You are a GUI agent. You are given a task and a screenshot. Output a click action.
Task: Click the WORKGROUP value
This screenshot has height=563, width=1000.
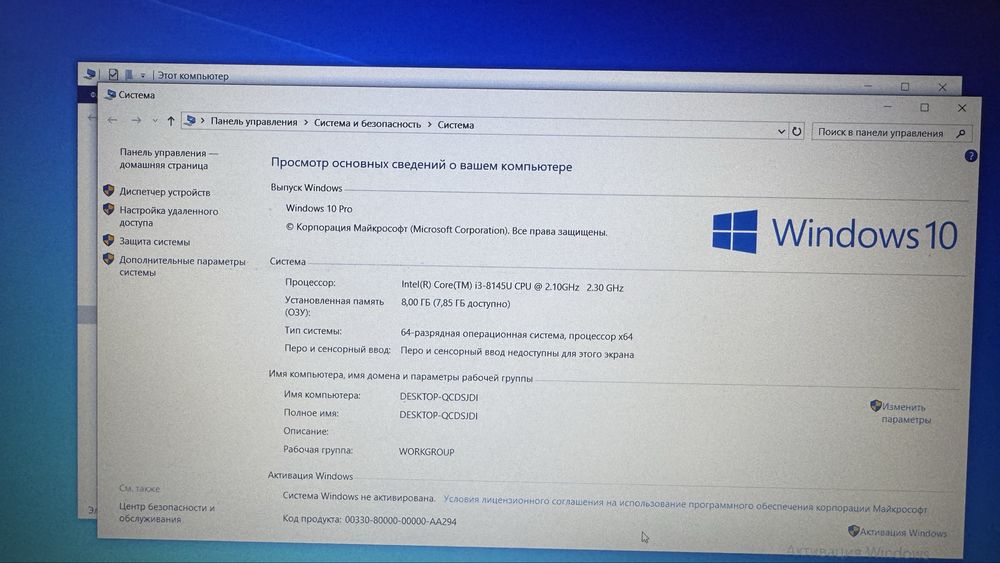[427, 451]
